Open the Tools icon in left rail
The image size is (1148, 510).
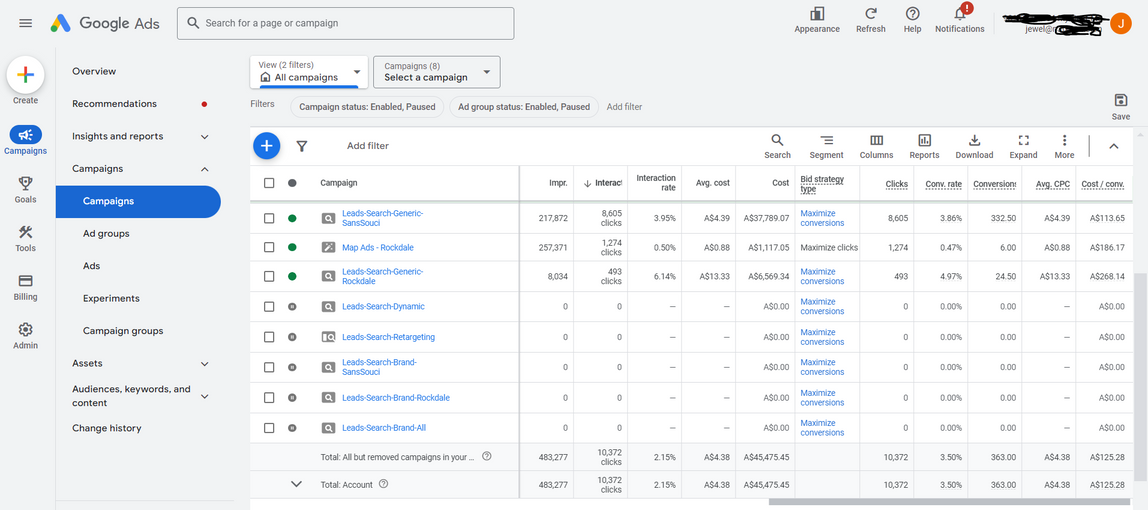26,232
